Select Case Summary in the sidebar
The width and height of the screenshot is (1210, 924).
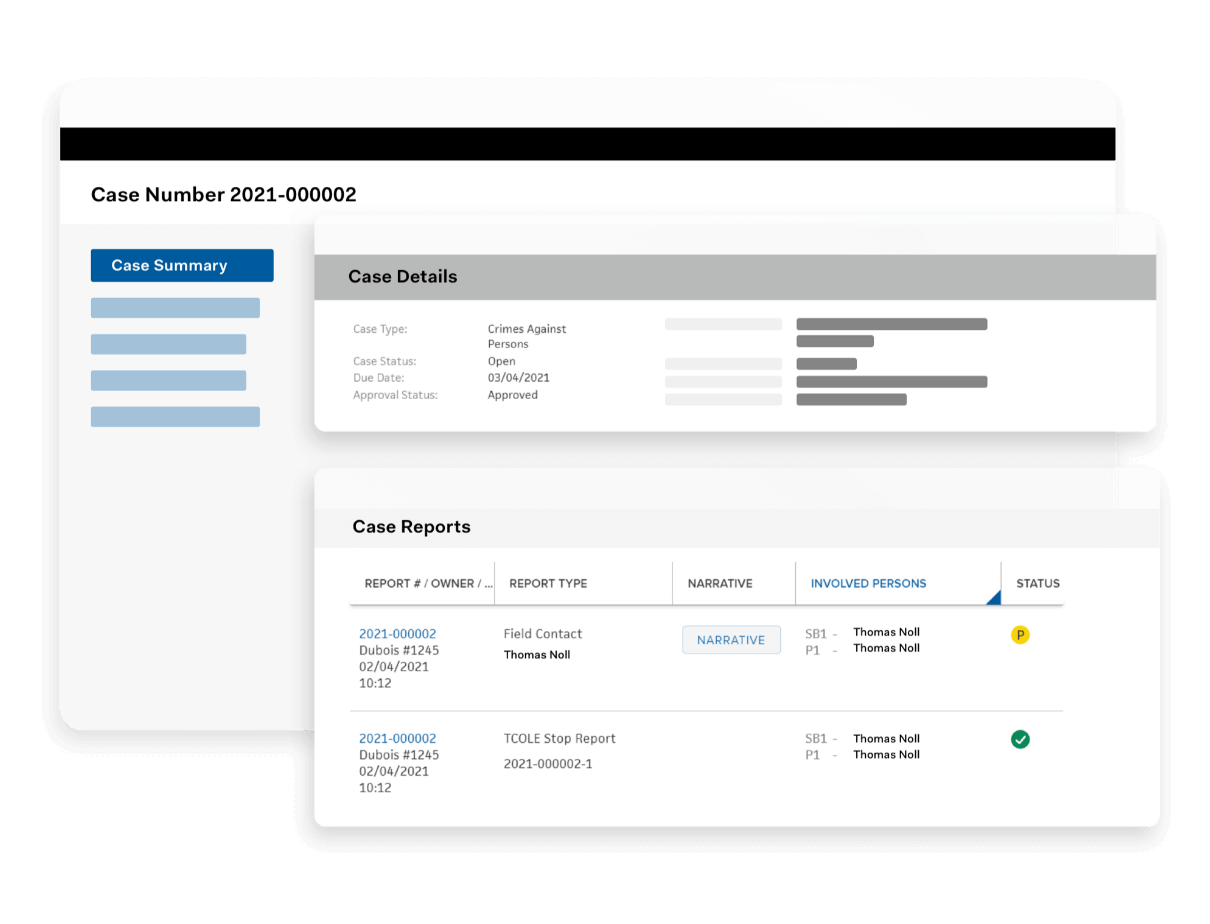point(181,265)
